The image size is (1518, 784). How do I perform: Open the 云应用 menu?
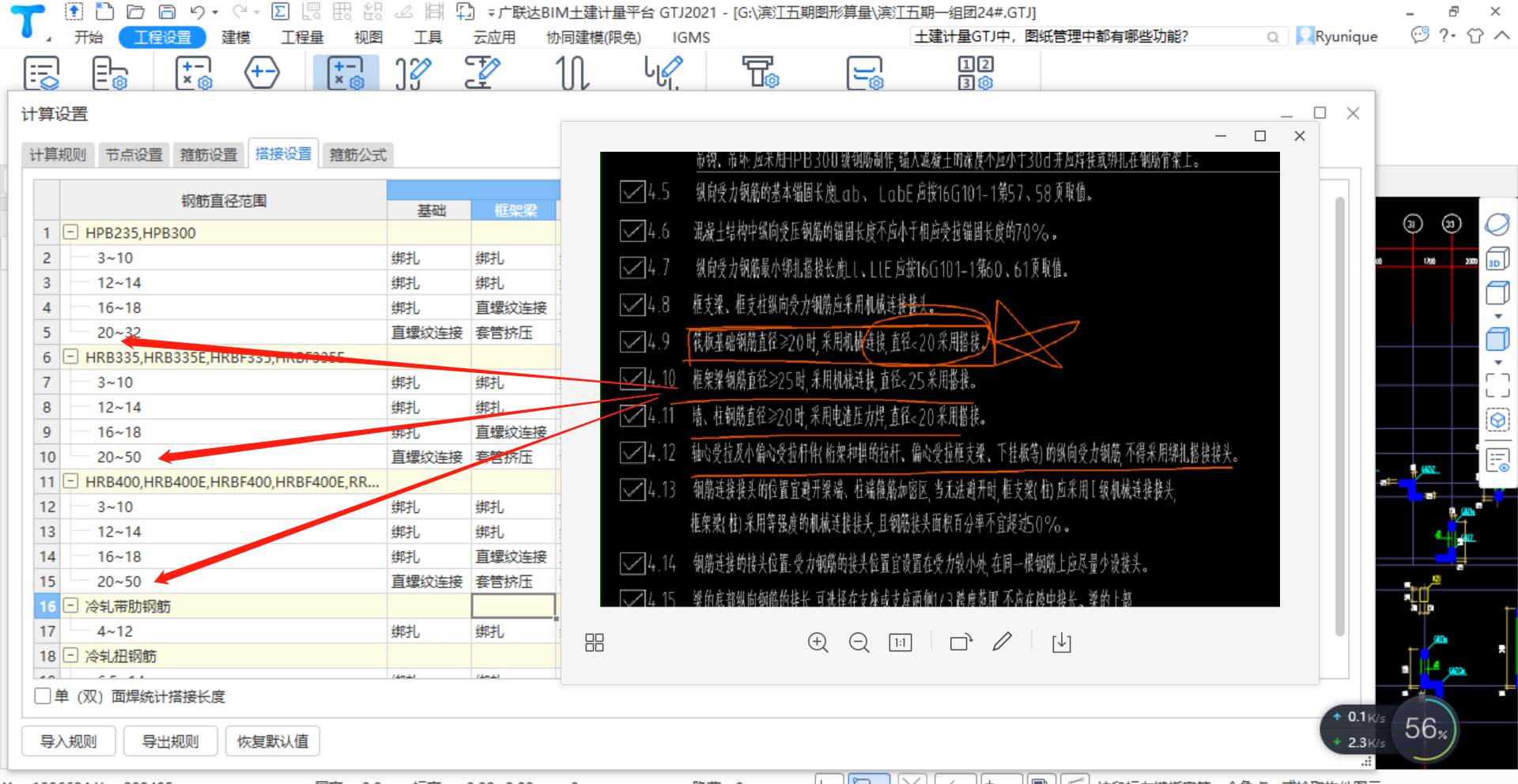pos(494,37)
